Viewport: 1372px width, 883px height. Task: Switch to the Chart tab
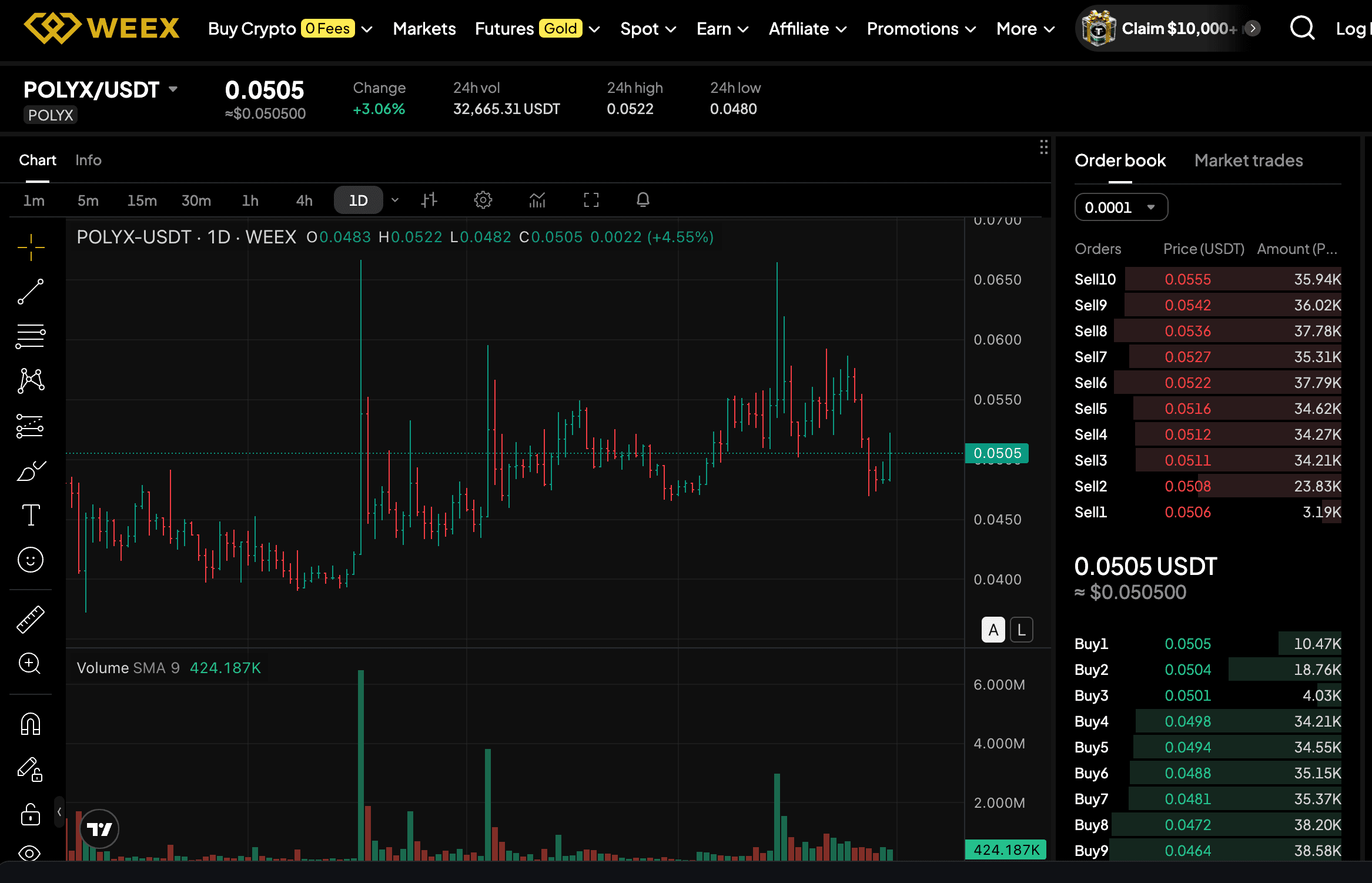pyautogui.click(x=38, y=160)
